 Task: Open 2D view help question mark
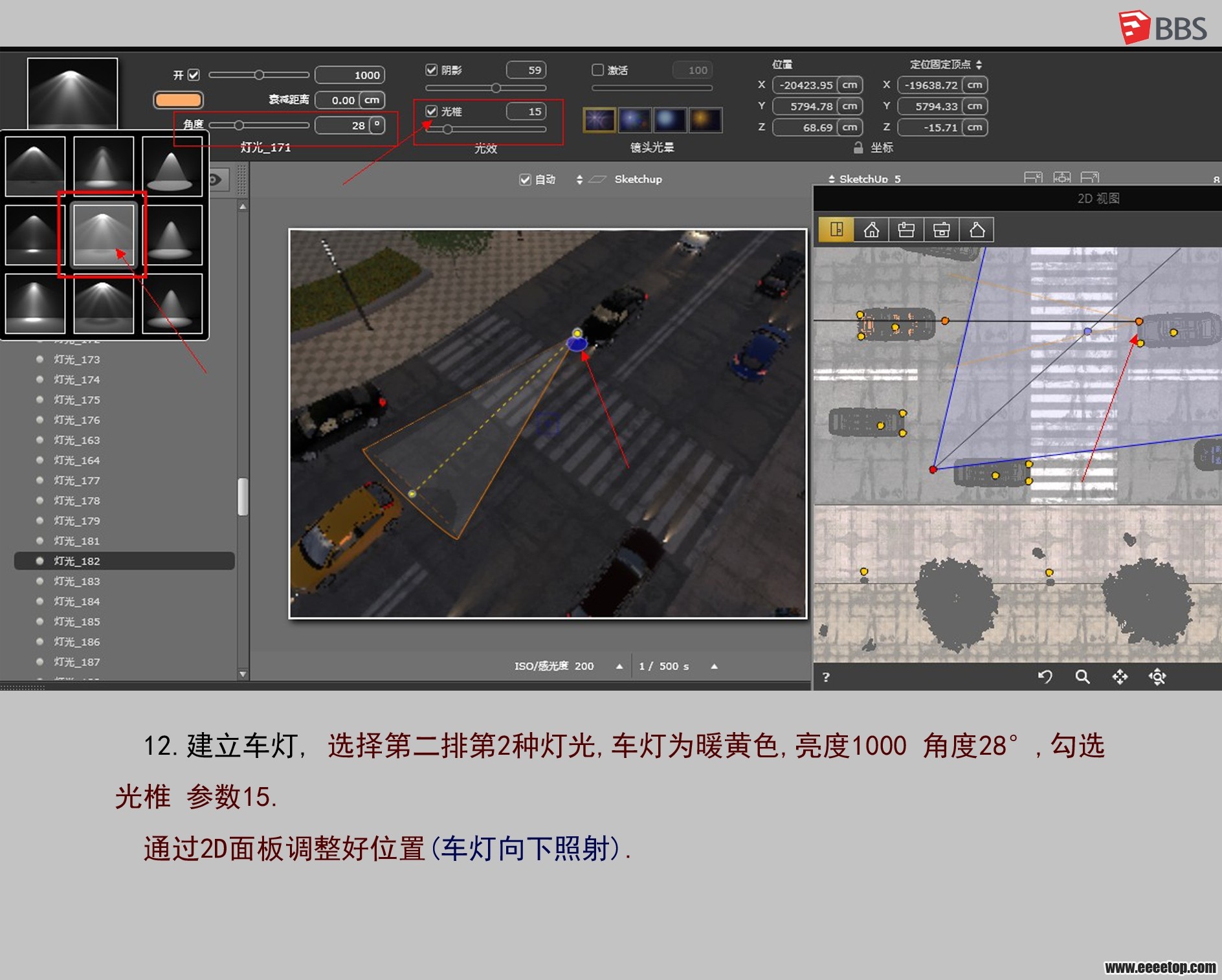(826, 677)
